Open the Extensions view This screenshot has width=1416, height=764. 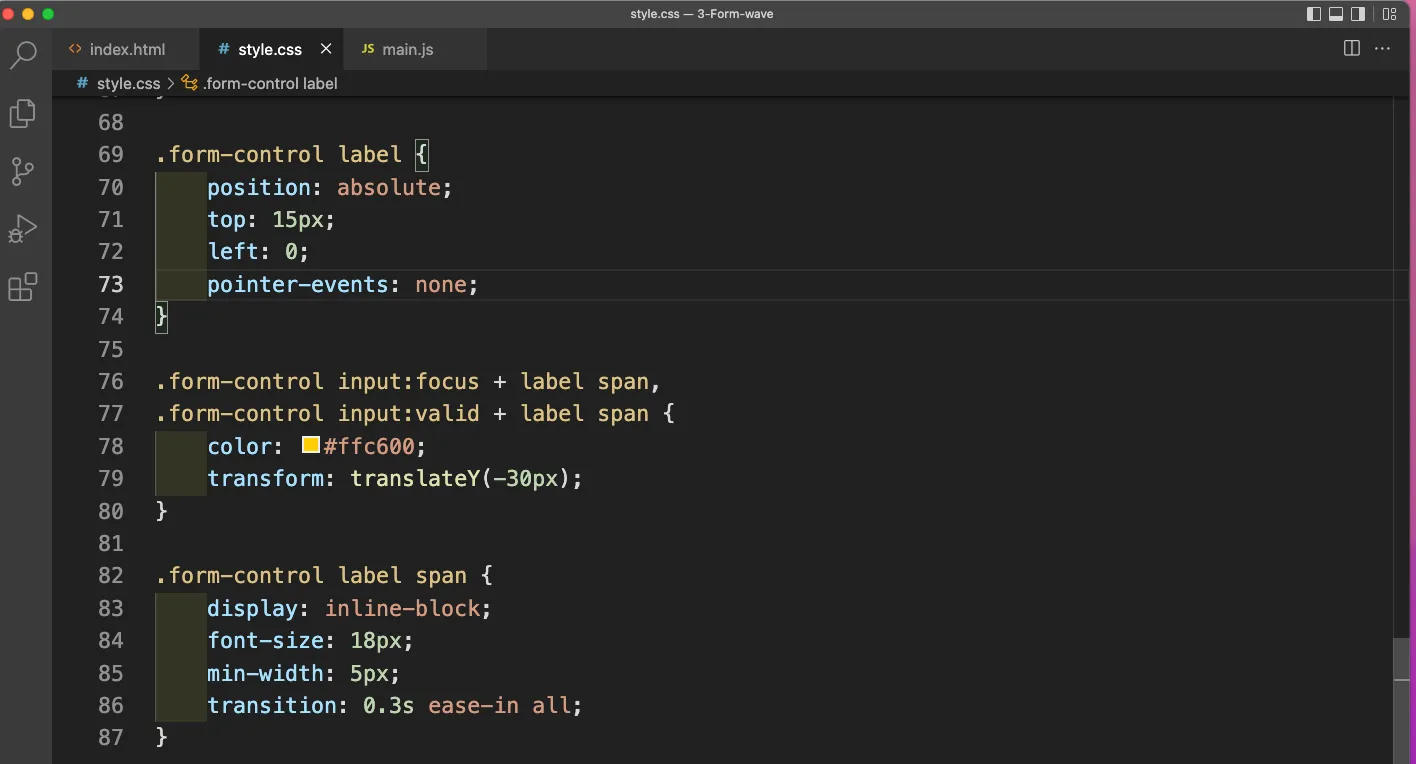pos(23,287)
